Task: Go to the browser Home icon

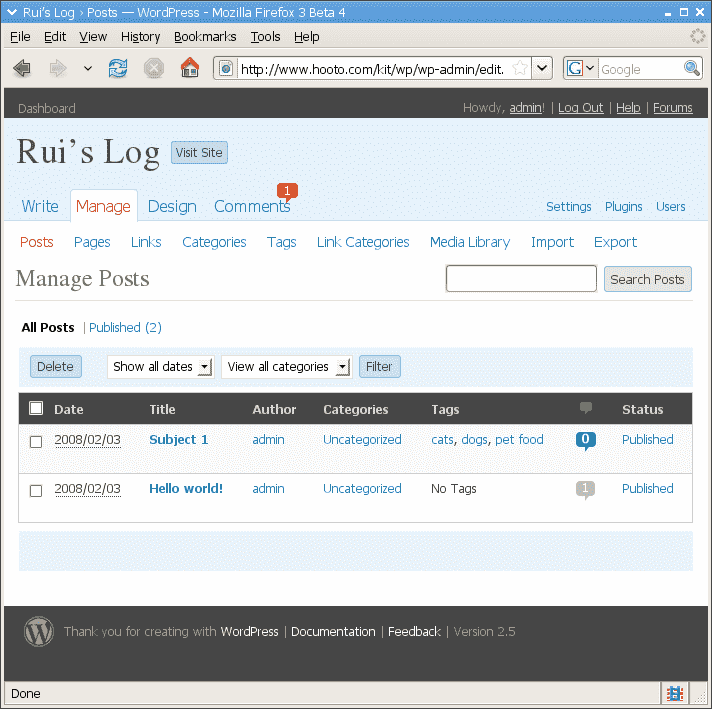Action: pos(189,68)
